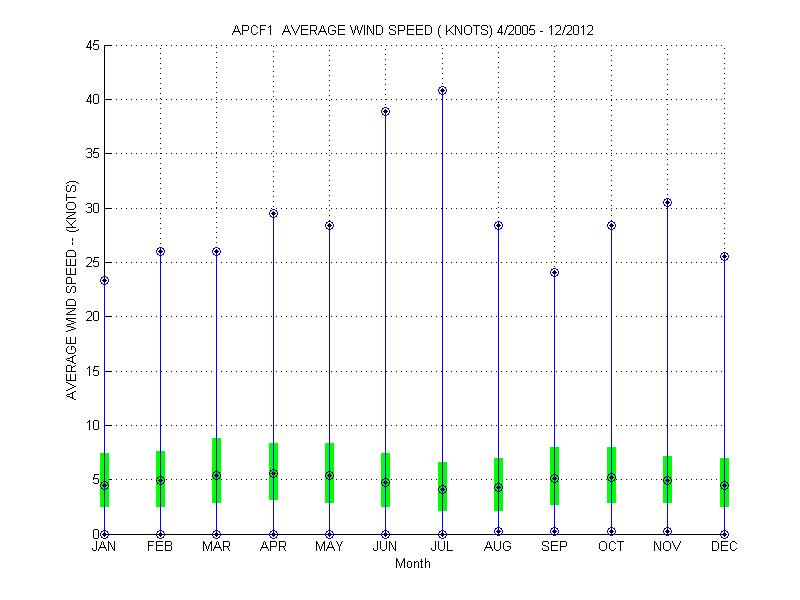Viewport: 800px width, 600px height.
Task: Select November's maximum marker above 30 knots
Action: [668, 203]
